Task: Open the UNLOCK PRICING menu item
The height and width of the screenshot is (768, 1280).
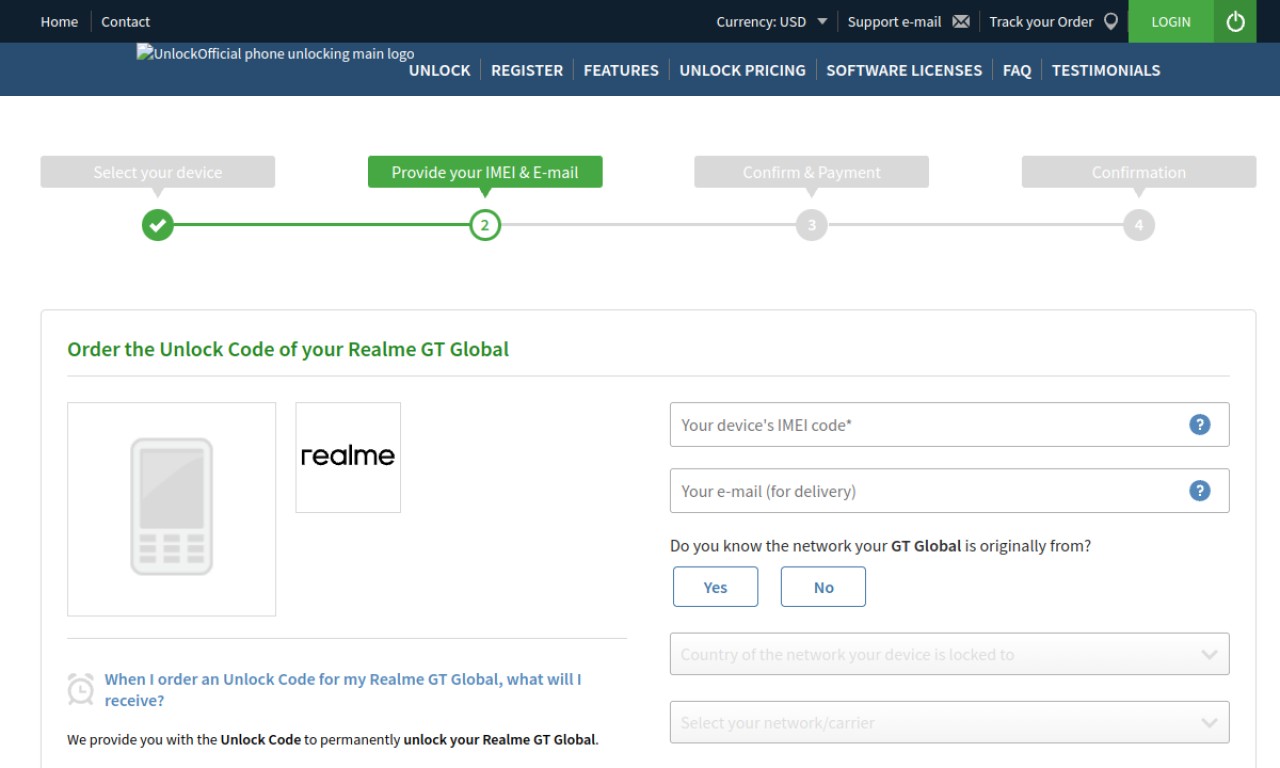Action: (742, 70)
